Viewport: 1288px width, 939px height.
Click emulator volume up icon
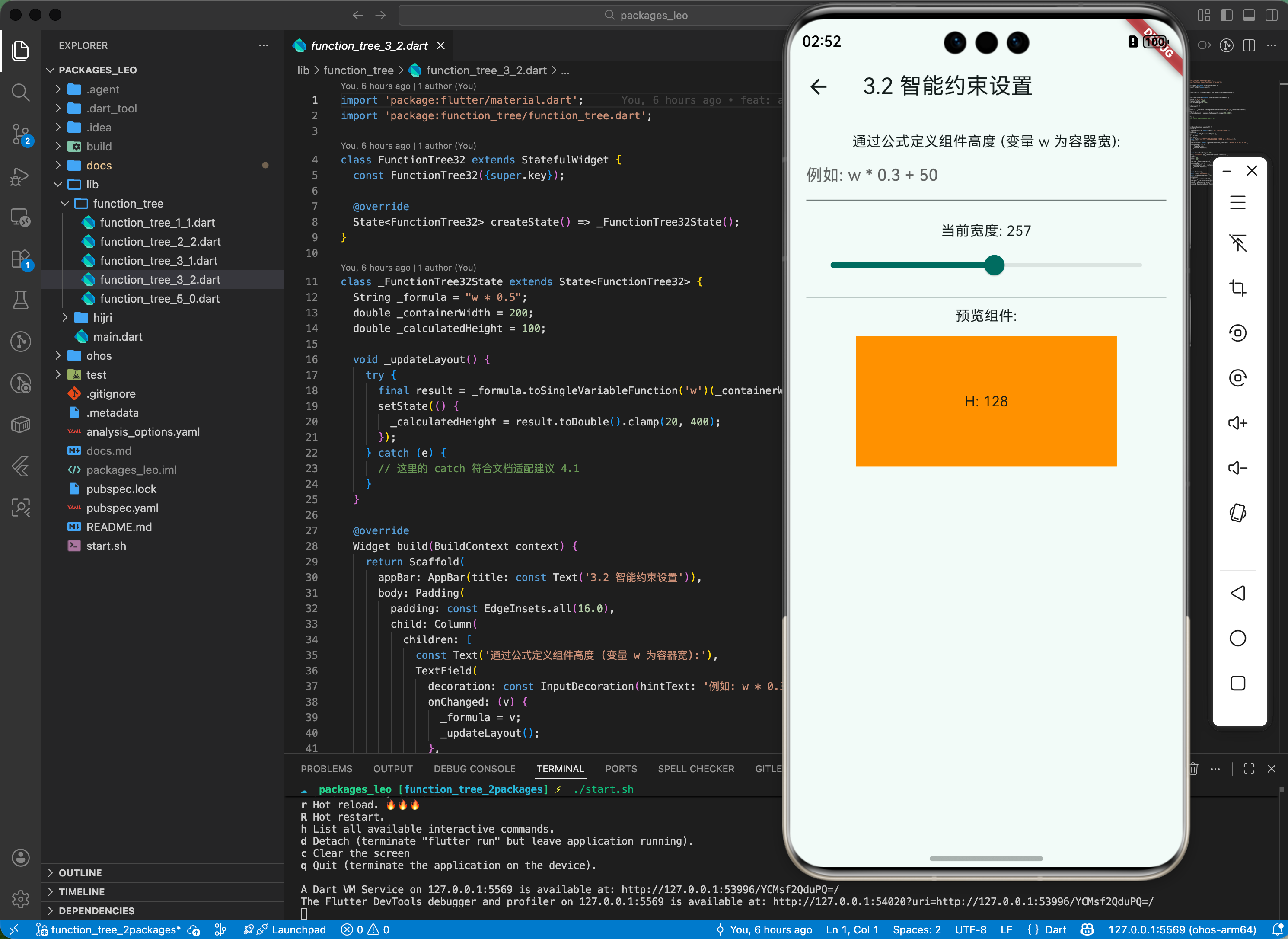[1237, 423]
